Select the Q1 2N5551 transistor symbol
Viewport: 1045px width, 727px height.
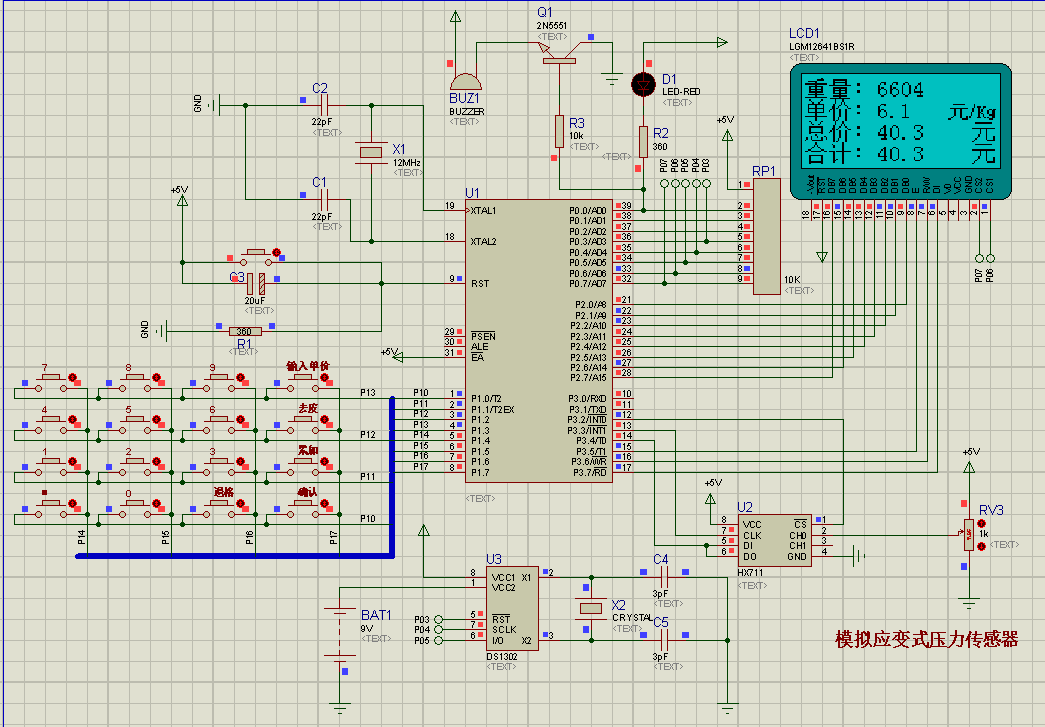click(x=558, y=53)
